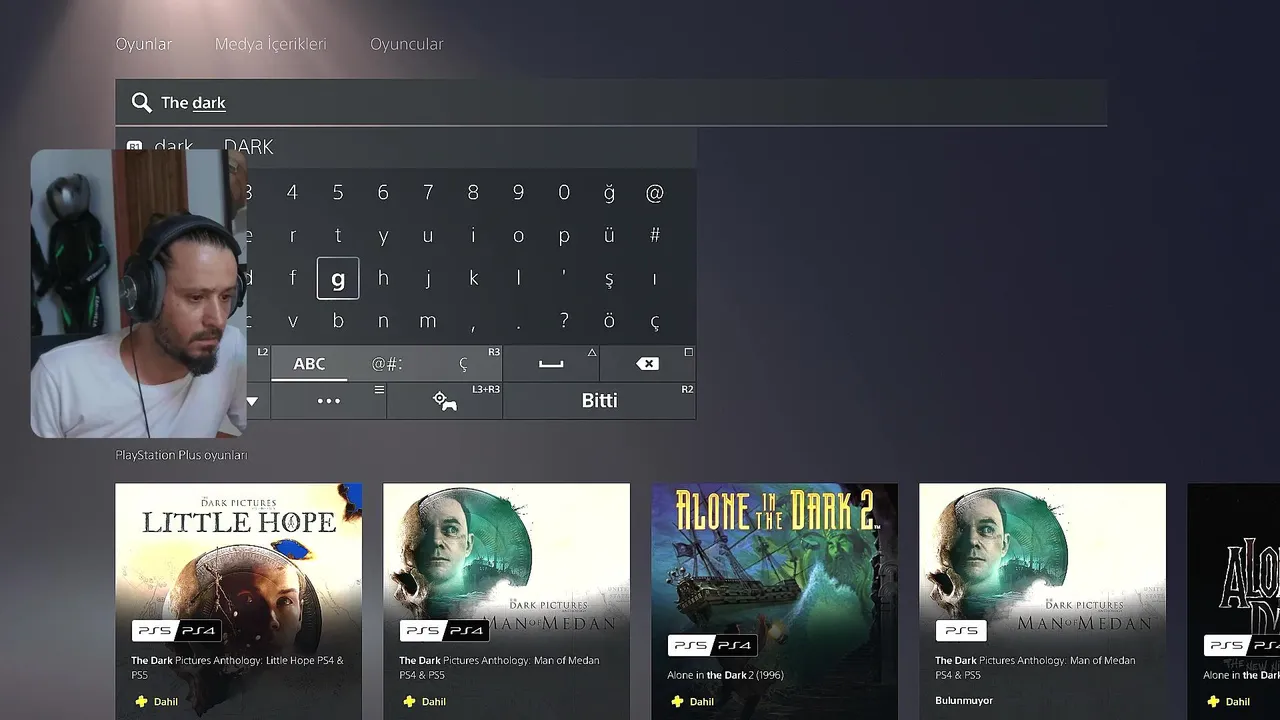The height and width of the screenshot is (720, 1280).
Task: Tap the question mark key
Action: click(564, 321)
